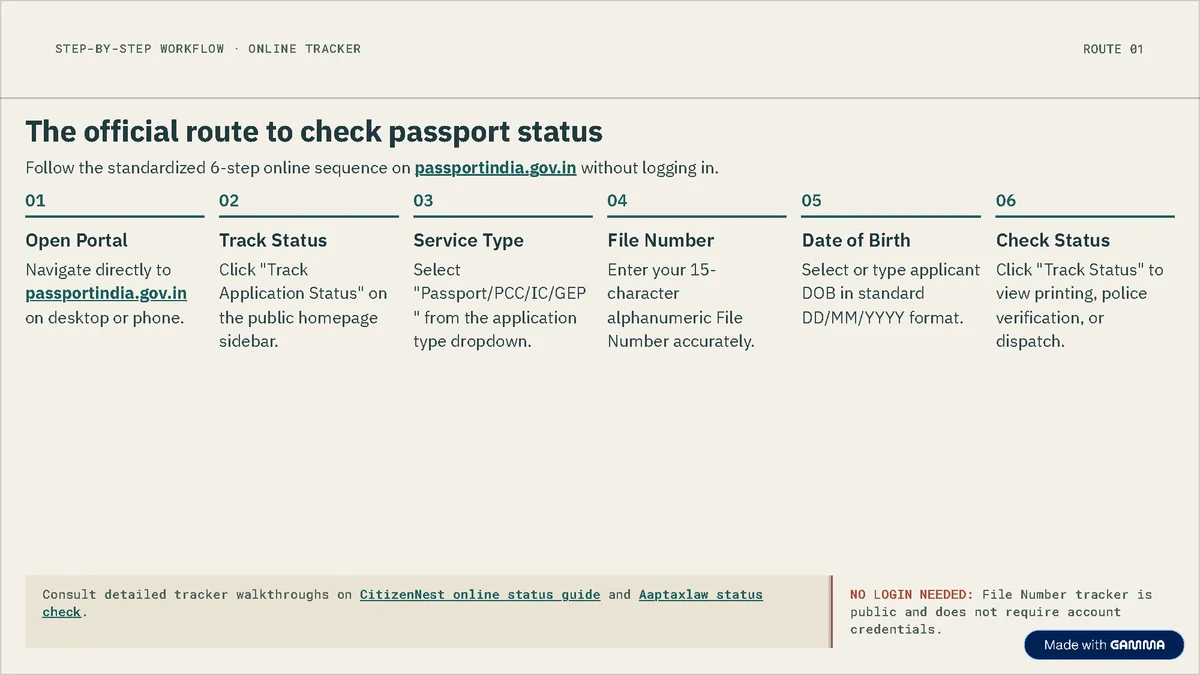Click the "DD/MM/YYYY format." text
This screenshot has height=675, width=1200.
coord(882,317)
